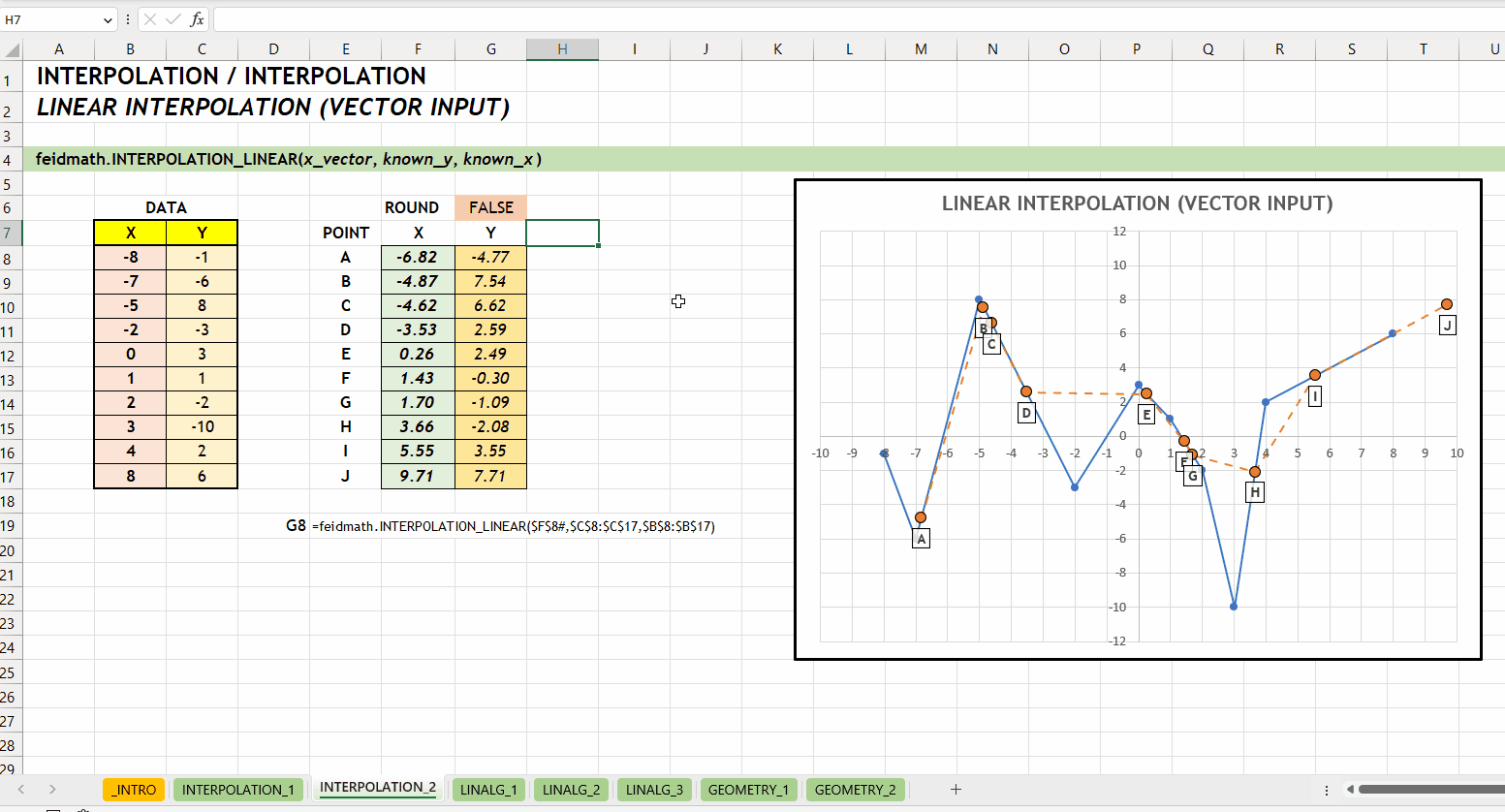The height and width of the screenshot is (812, 1505).
Task: Select row 7 header
Action: pyautogui.click(x=10, y=233)
